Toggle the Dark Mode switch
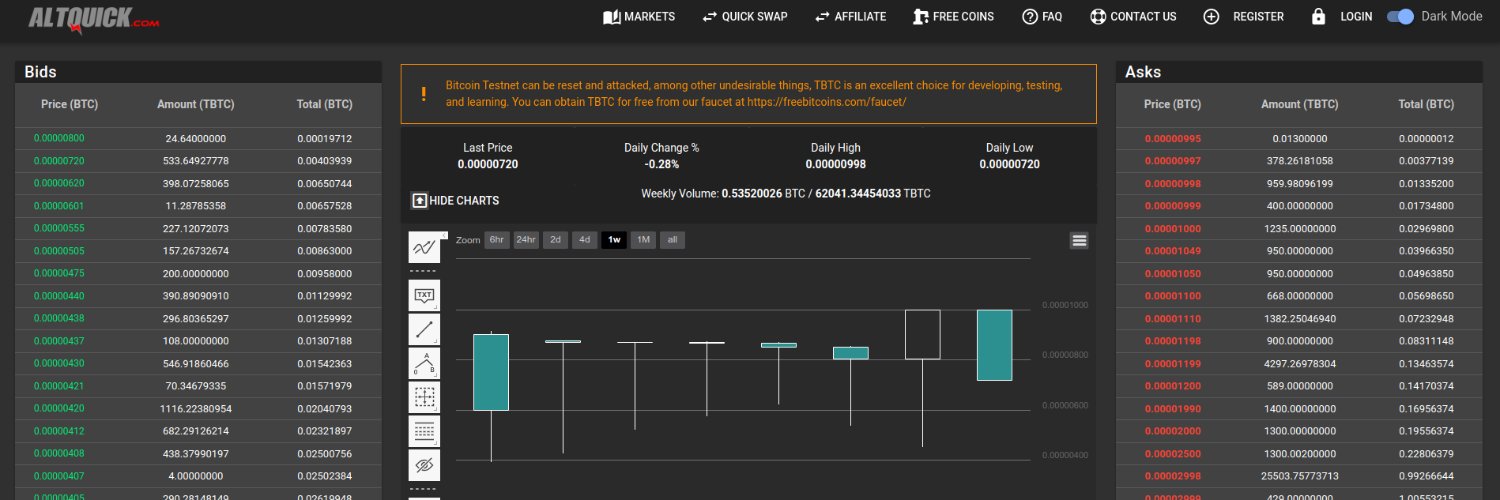This screenshot has height=500, width=1500. pyautogui.click(x=1400, y=17)
